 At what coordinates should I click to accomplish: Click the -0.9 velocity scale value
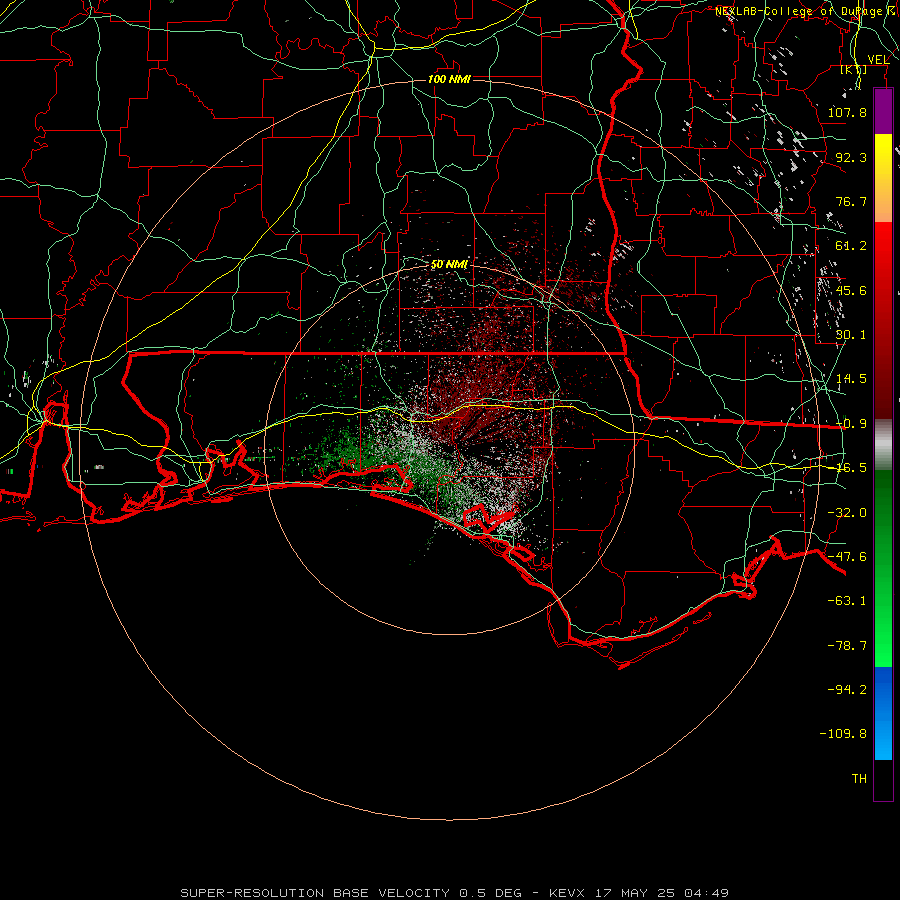click(851, 424)
